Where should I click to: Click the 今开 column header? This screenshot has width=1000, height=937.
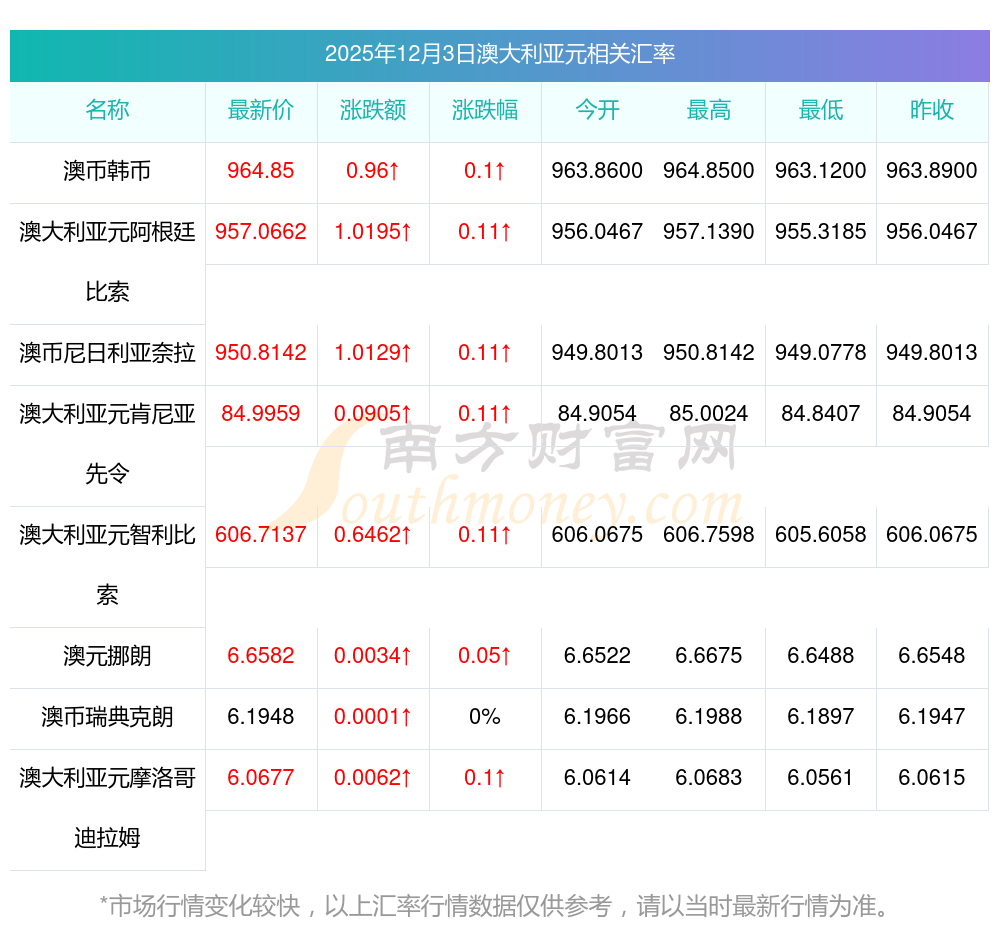point(597,111)
